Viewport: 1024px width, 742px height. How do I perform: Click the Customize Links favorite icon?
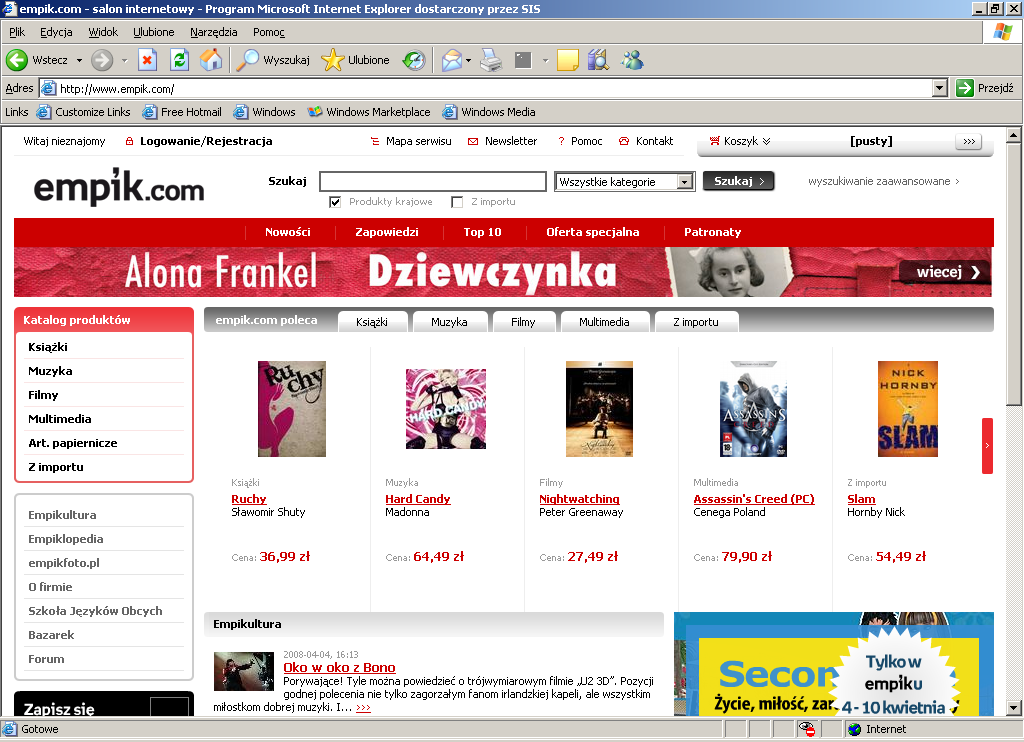point(44,112)
